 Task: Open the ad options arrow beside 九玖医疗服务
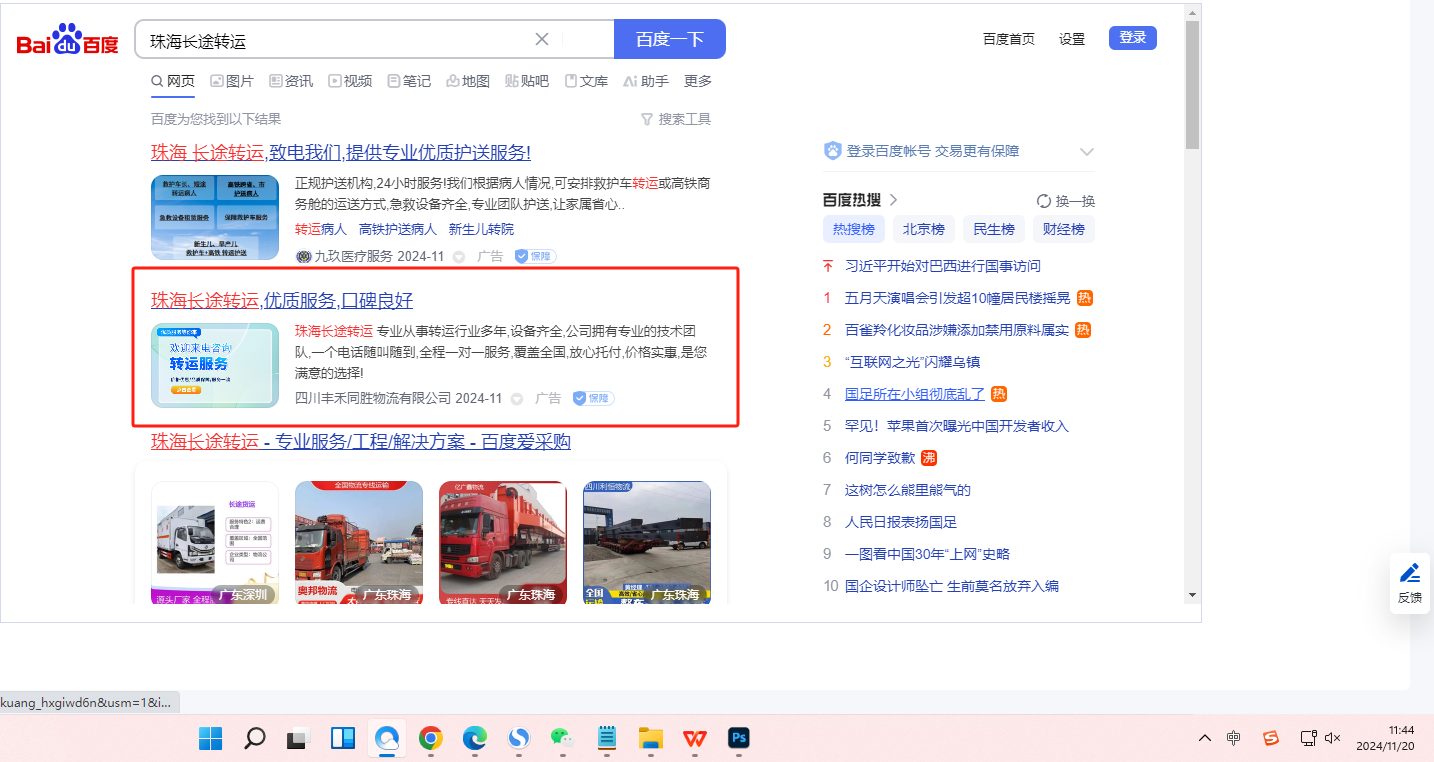click(x=459, y=257)
